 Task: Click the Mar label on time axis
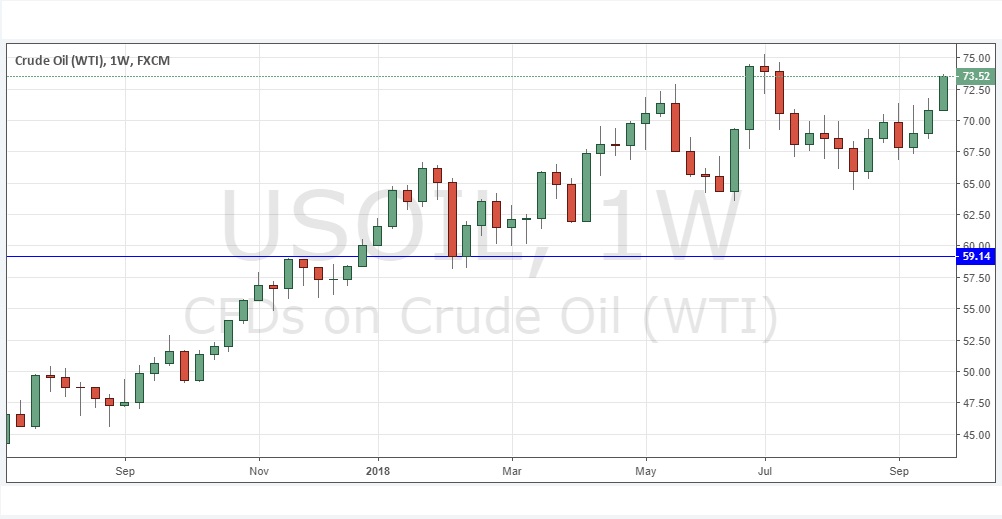click(512, 470)
